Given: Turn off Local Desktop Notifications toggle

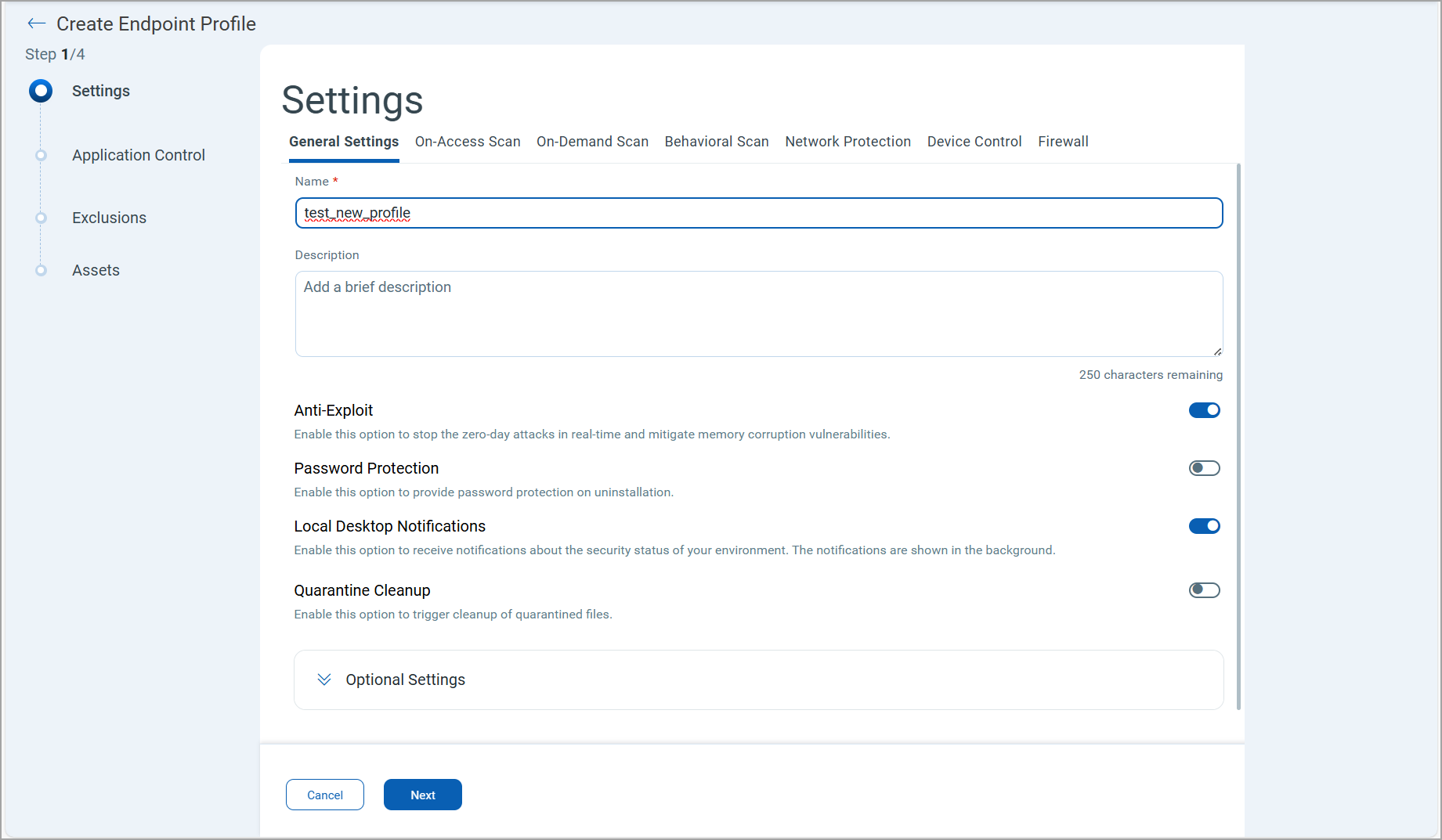Looking at the screenshot, I should [1204, 526].
